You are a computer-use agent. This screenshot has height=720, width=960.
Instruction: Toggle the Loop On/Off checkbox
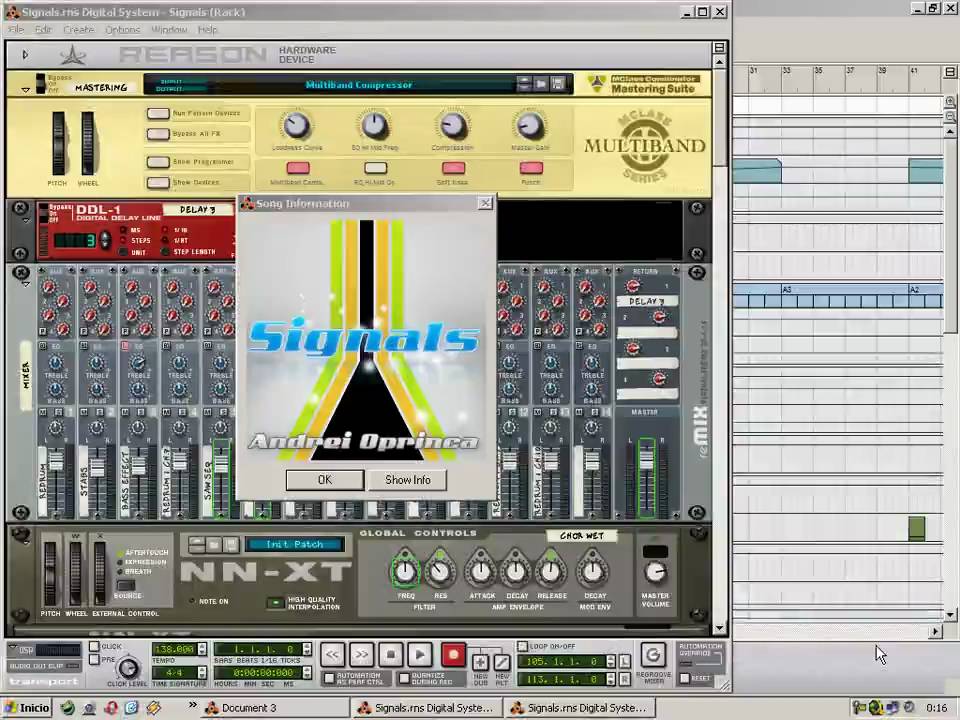click(x=522, y=647)
